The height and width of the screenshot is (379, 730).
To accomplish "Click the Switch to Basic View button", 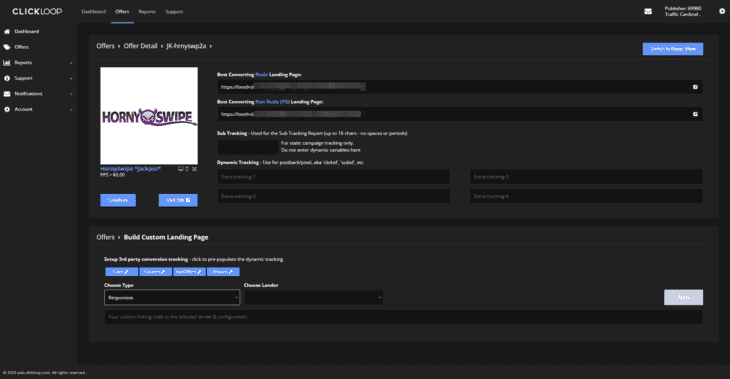I will tap(673, 49).
